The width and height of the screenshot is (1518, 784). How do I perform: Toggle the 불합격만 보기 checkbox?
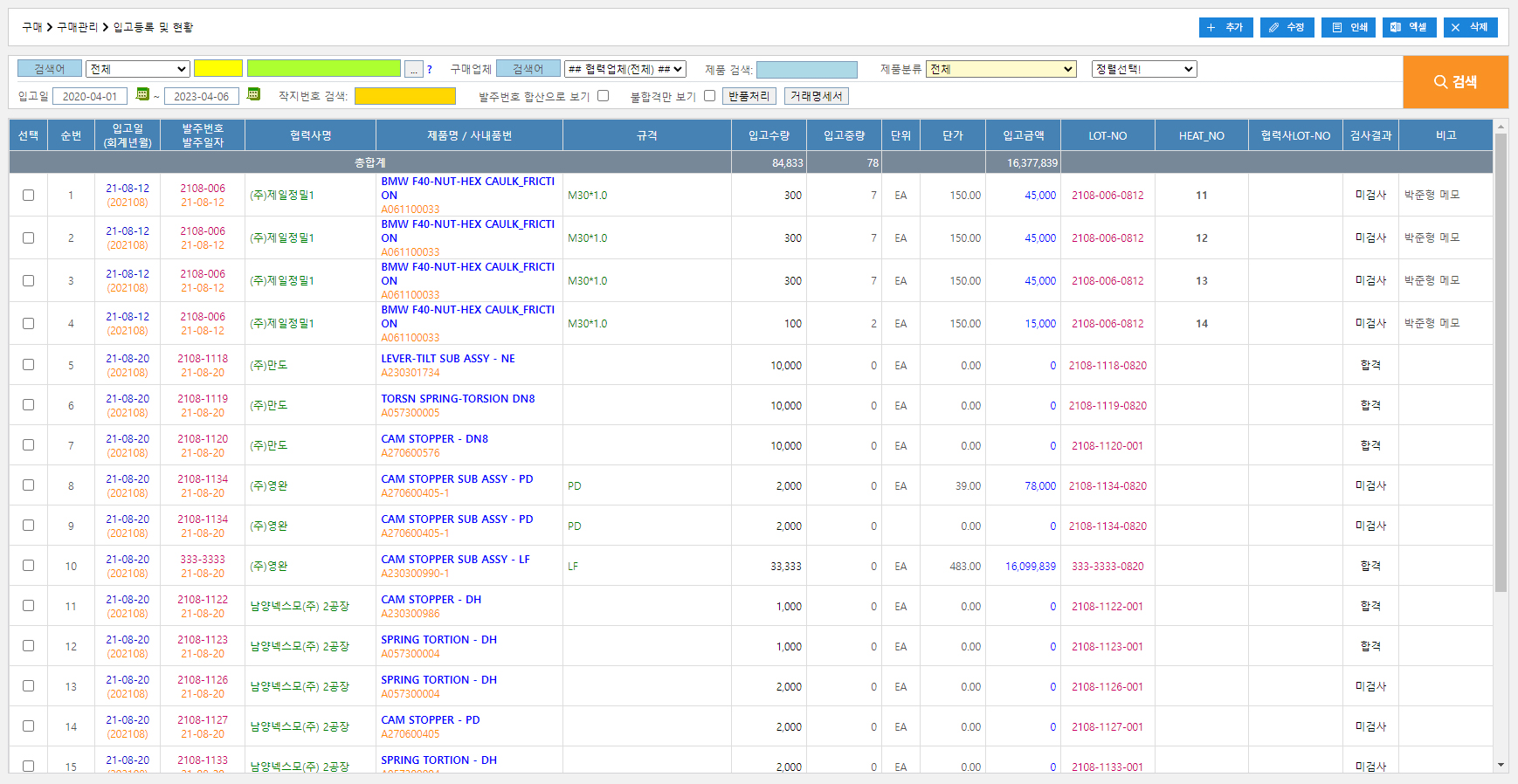point(709,96)
